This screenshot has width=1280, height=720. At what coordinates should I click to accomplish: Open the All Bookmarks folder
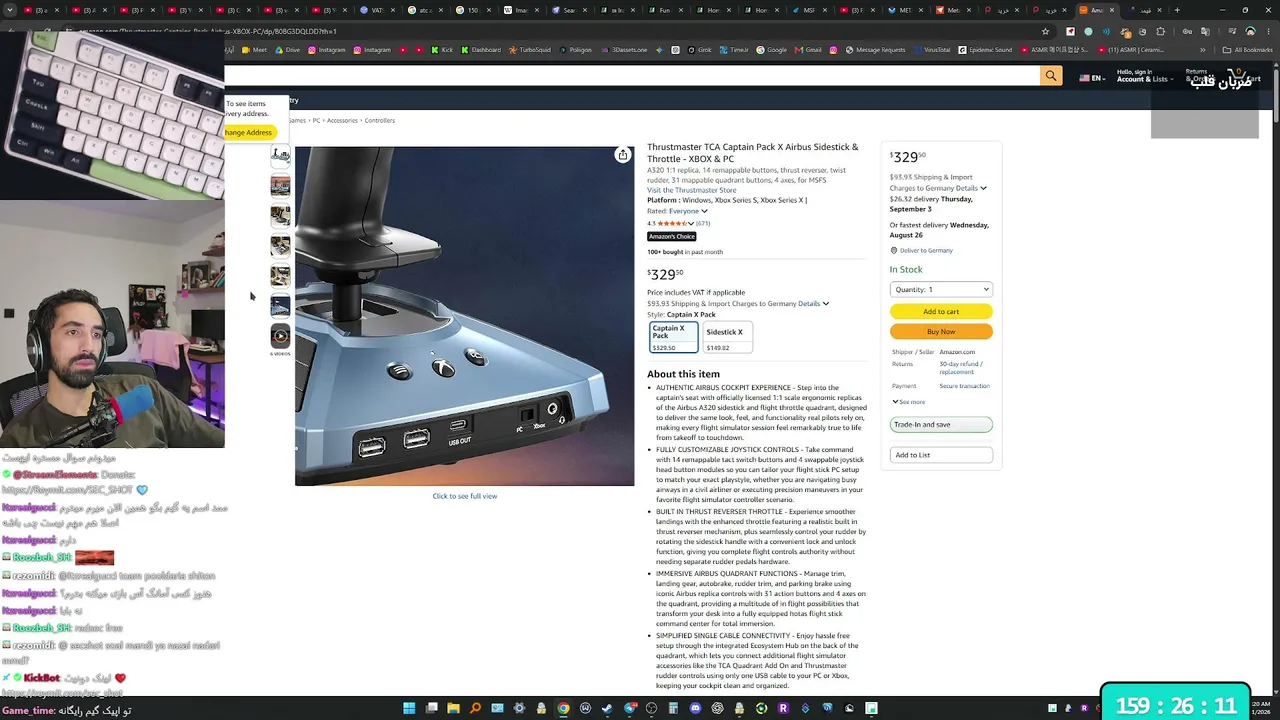[1247, 50]
